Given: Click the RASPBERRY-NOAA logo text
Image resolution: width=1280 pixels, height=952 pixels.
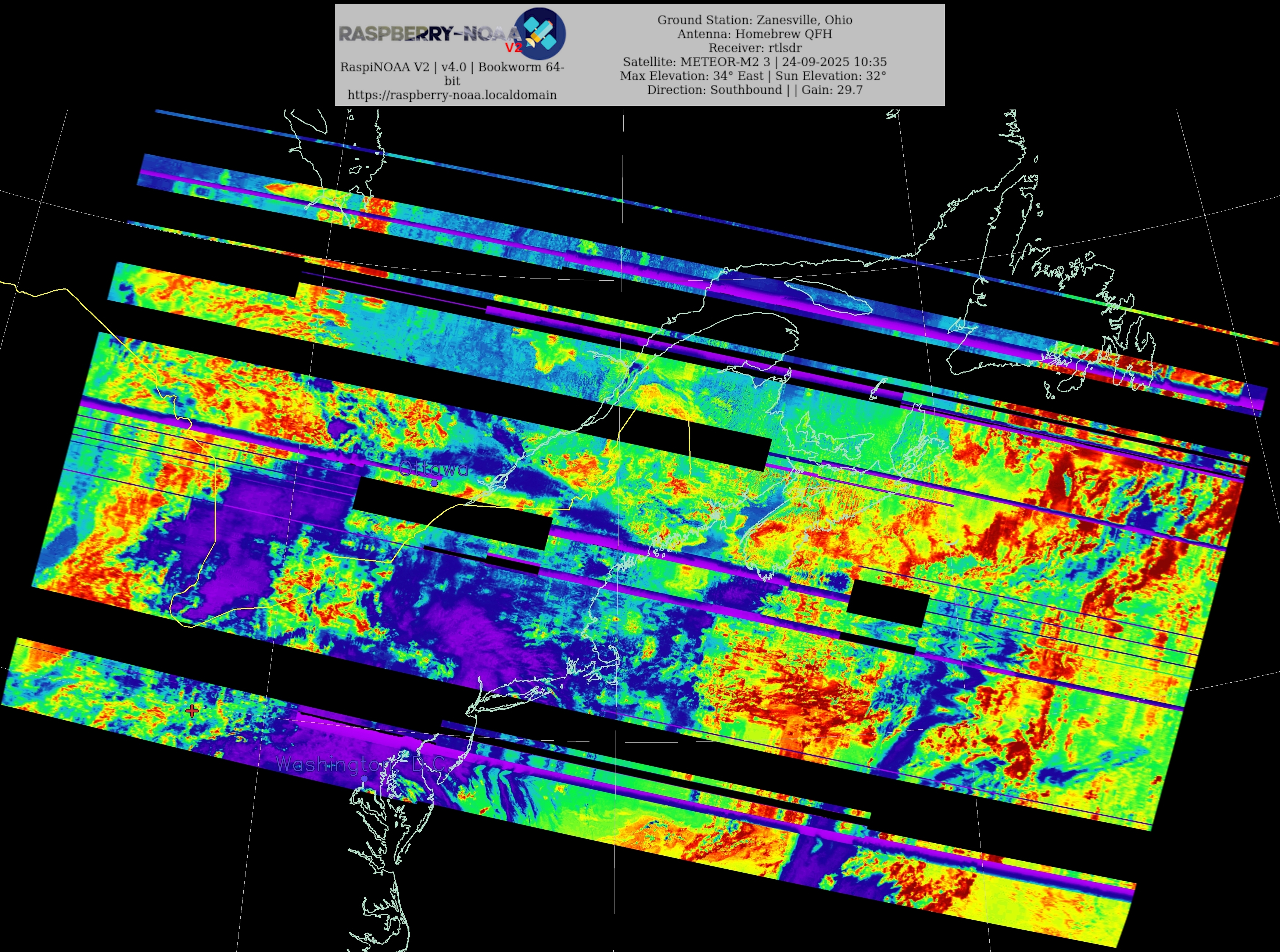Looking at the screenshot, I should 426,34.
